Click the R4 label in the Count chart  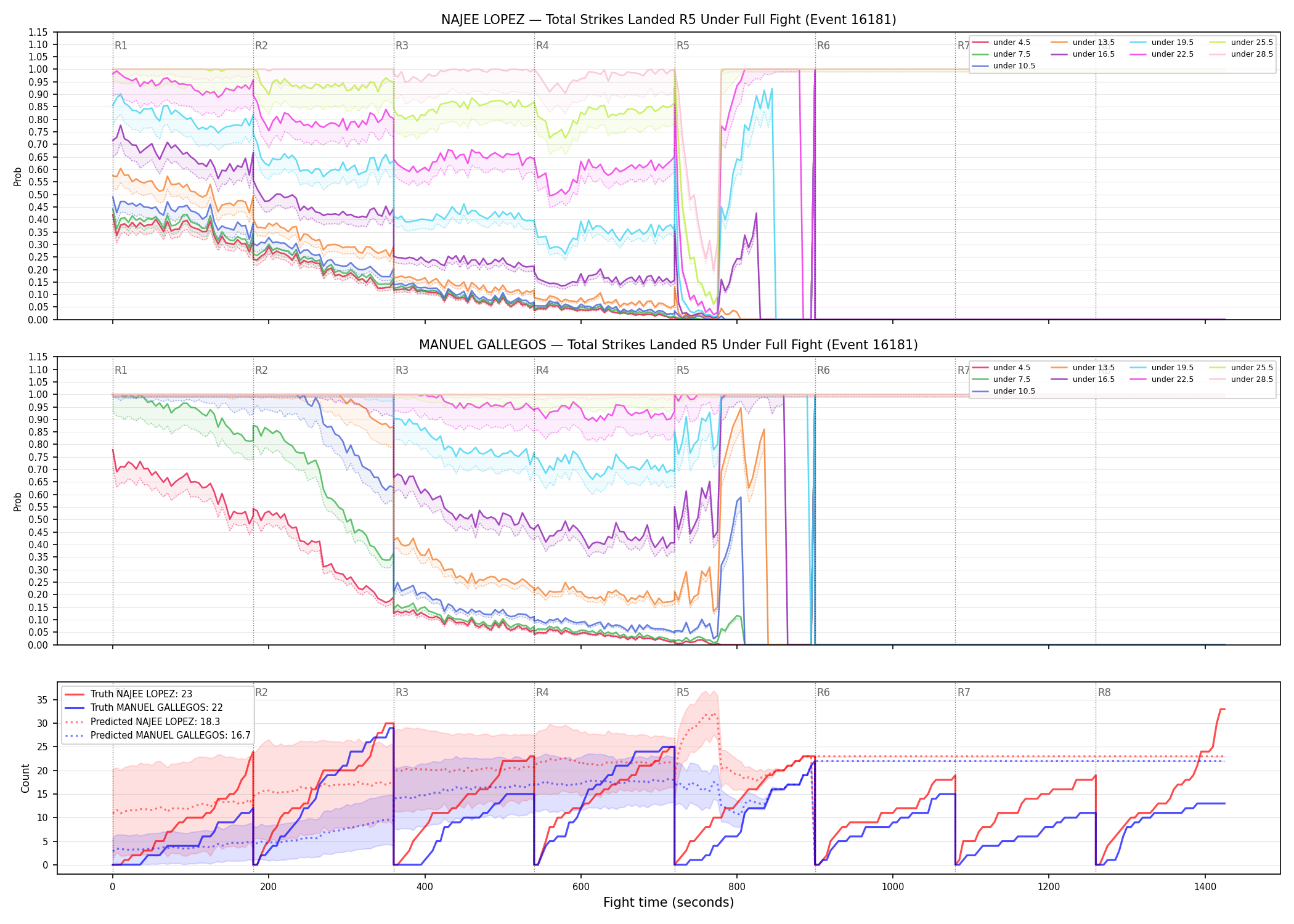click(x=542, y=692)
